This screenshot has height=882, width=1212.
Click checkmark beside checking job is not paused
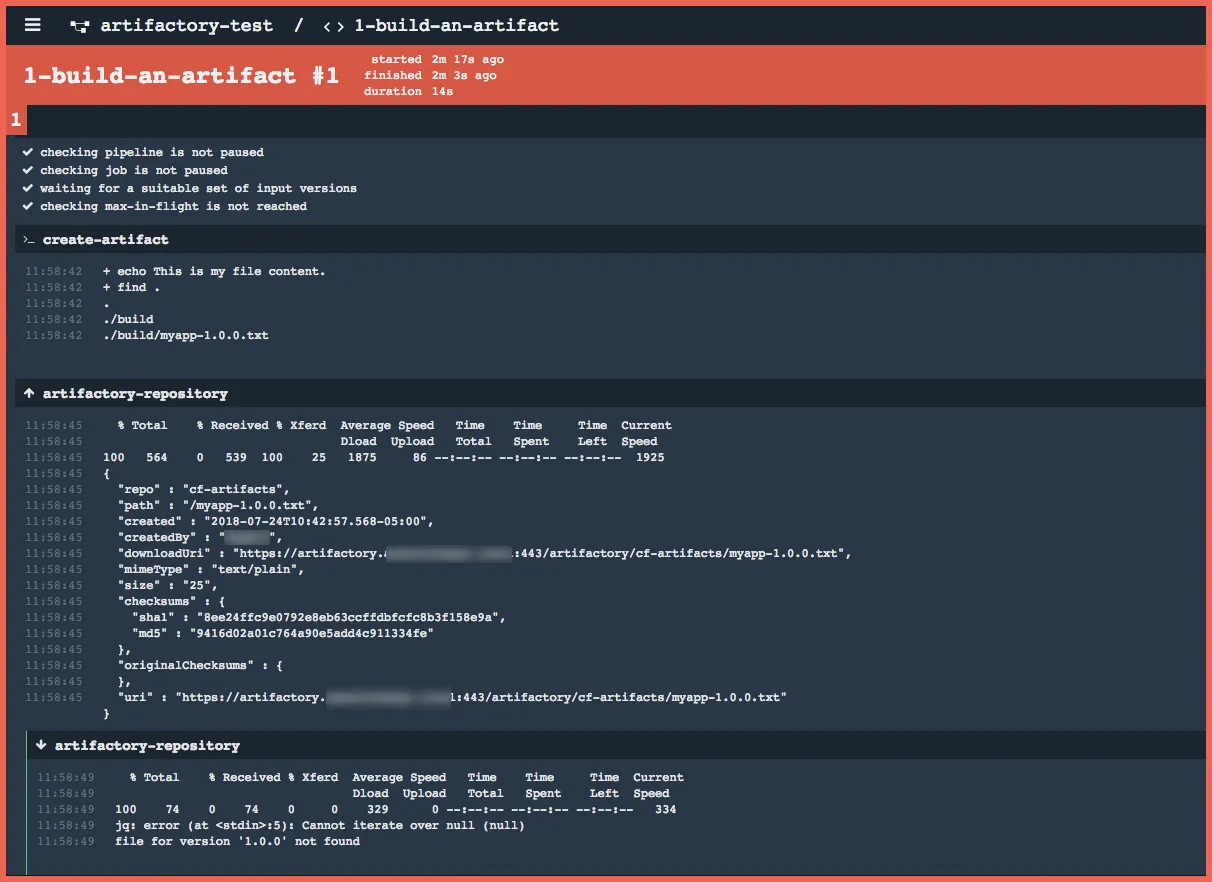coord(28,171)
